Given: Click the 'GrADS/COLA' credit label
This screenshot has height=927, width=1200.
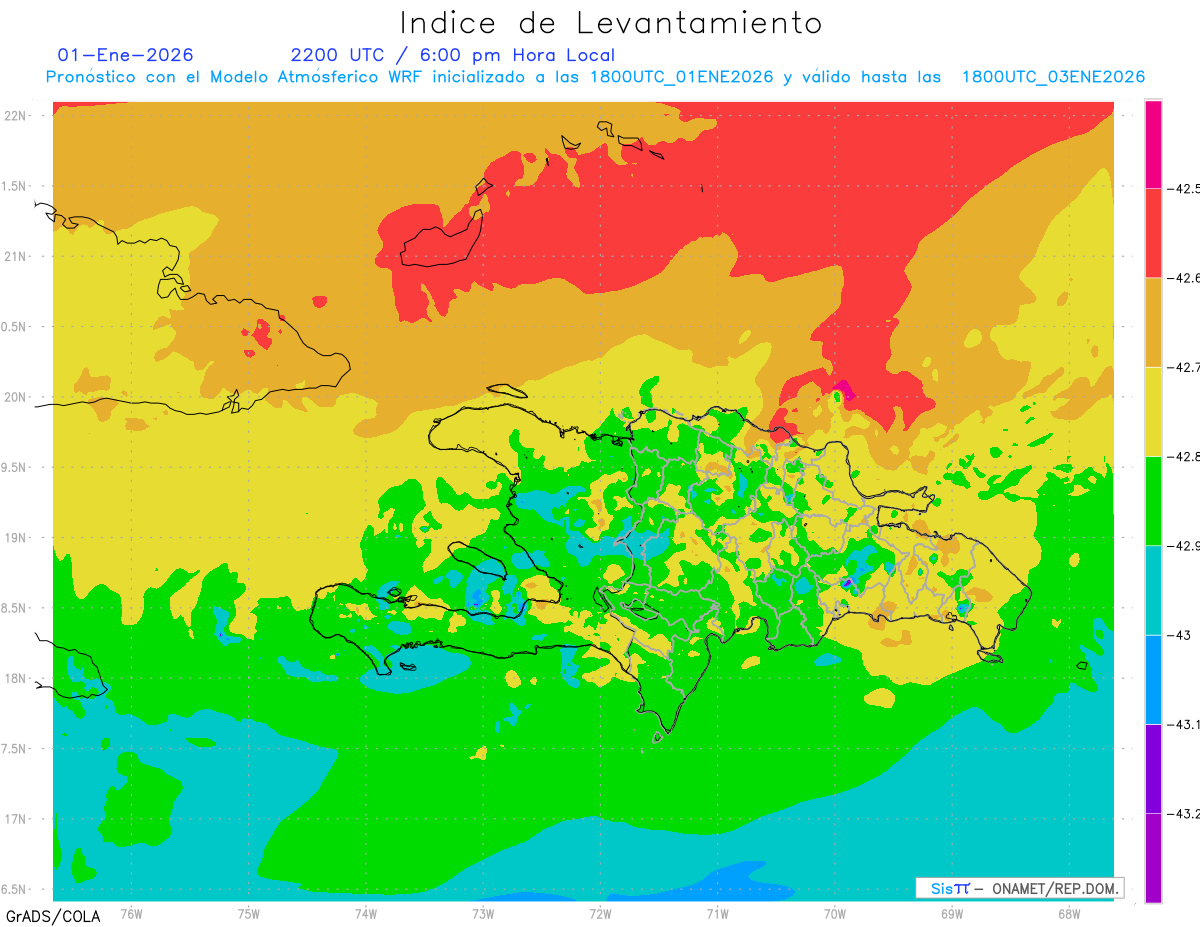Looking at the screenshot, I should [53, 916].
